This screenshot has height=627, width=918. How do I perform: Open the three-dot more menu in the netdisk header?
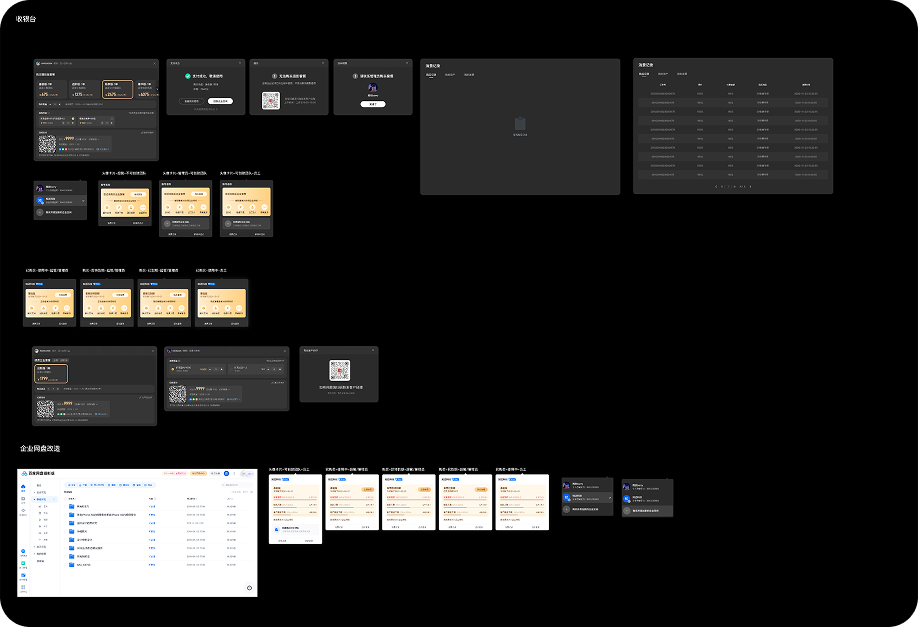(234, 474)
